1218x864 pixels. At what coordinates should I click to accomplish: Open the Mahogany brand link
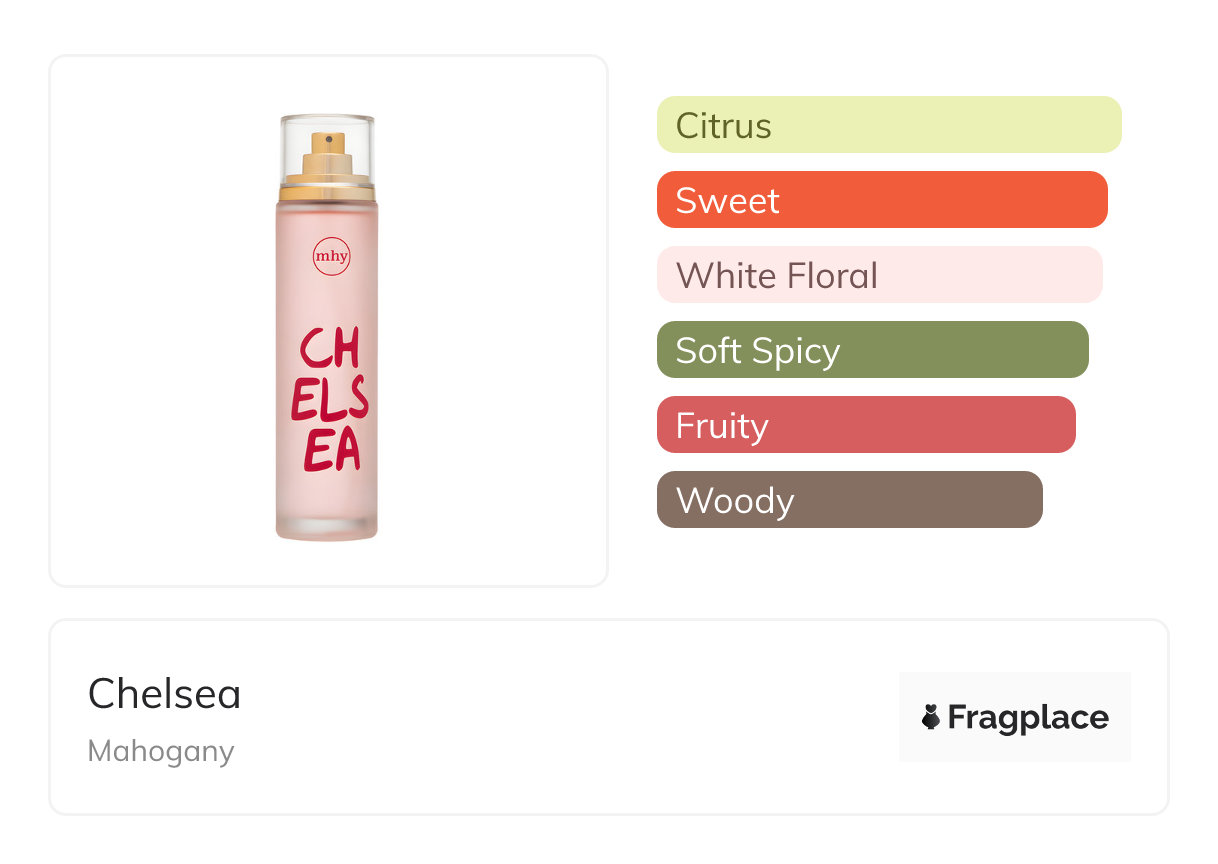tap(161, 751)
